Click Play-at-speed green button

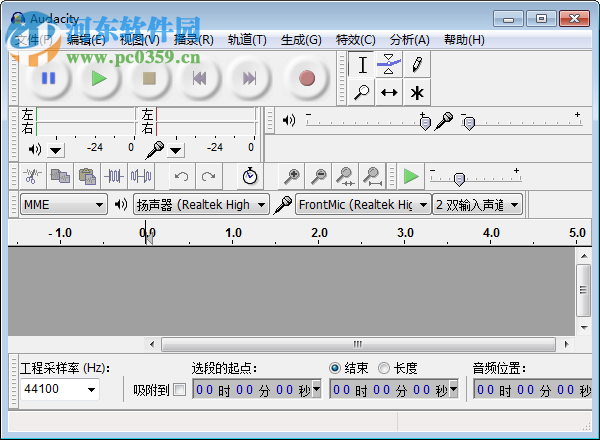411,176
